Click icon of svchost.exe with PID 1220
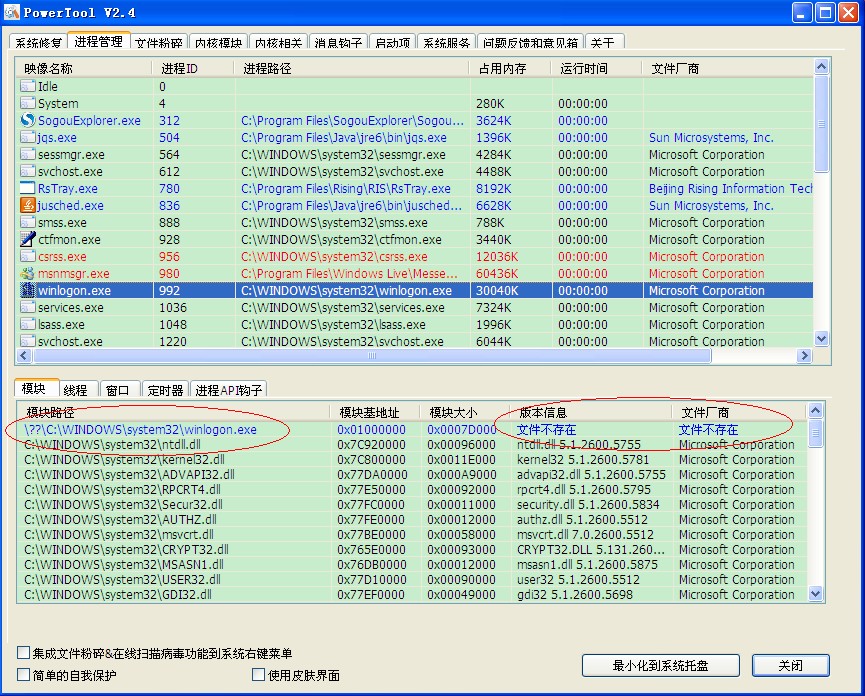Image resolution: width=865 pixels, height=696 pixels. coord(28,341)
